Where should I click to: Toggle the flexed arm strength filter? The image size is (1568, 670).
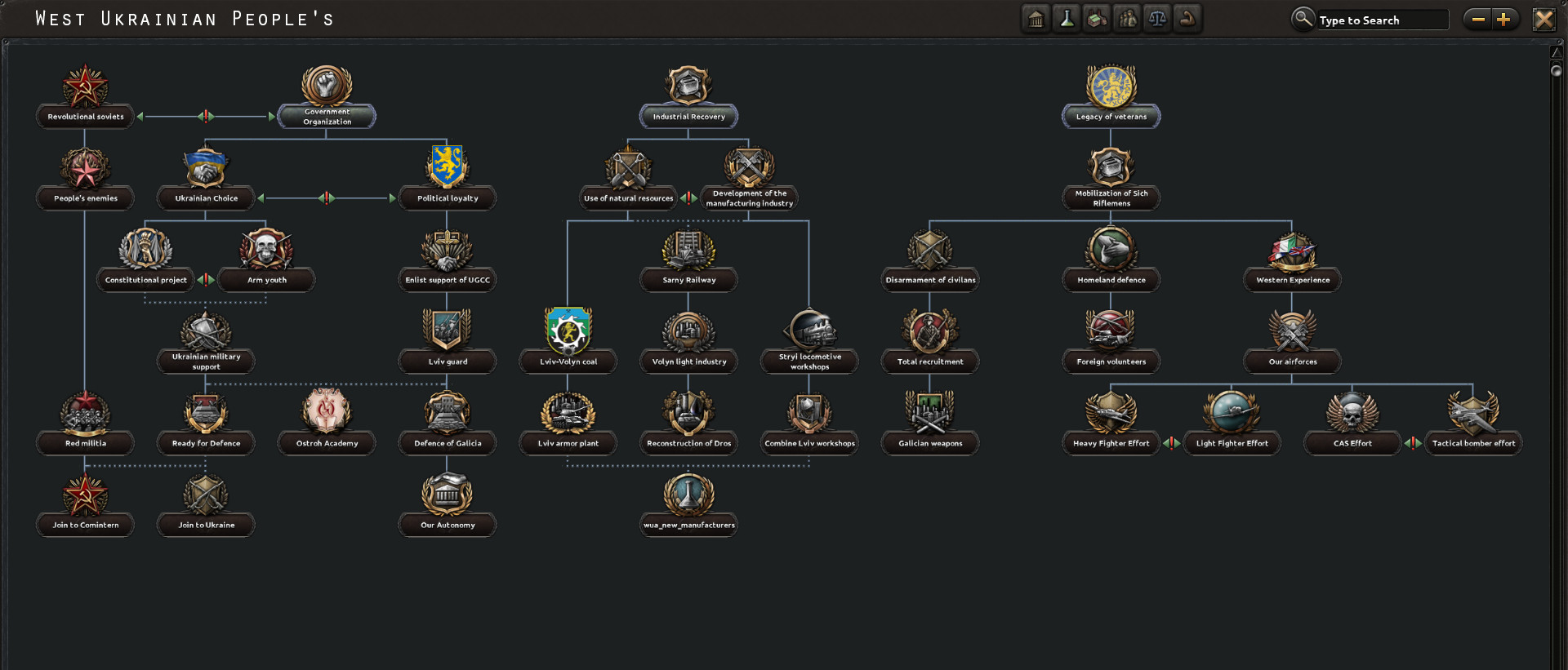tap(1187, 19)
